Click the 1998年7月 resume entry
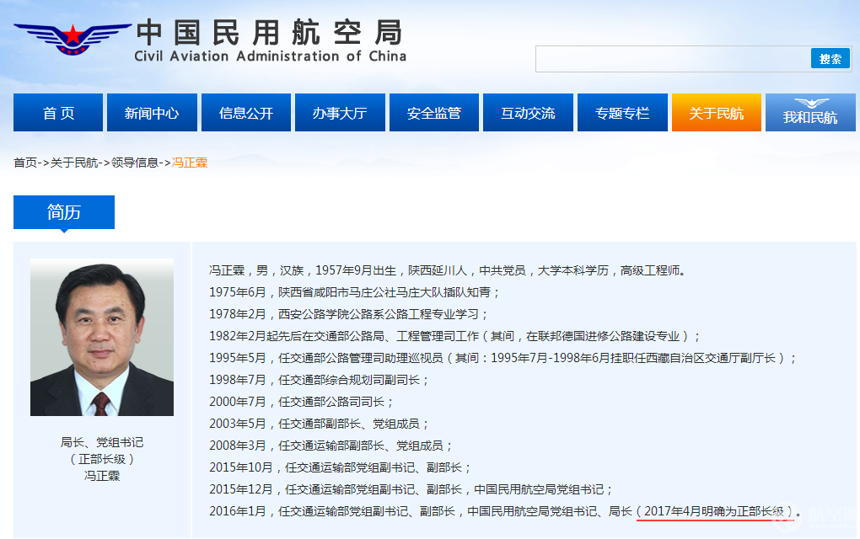 point(319,380)
